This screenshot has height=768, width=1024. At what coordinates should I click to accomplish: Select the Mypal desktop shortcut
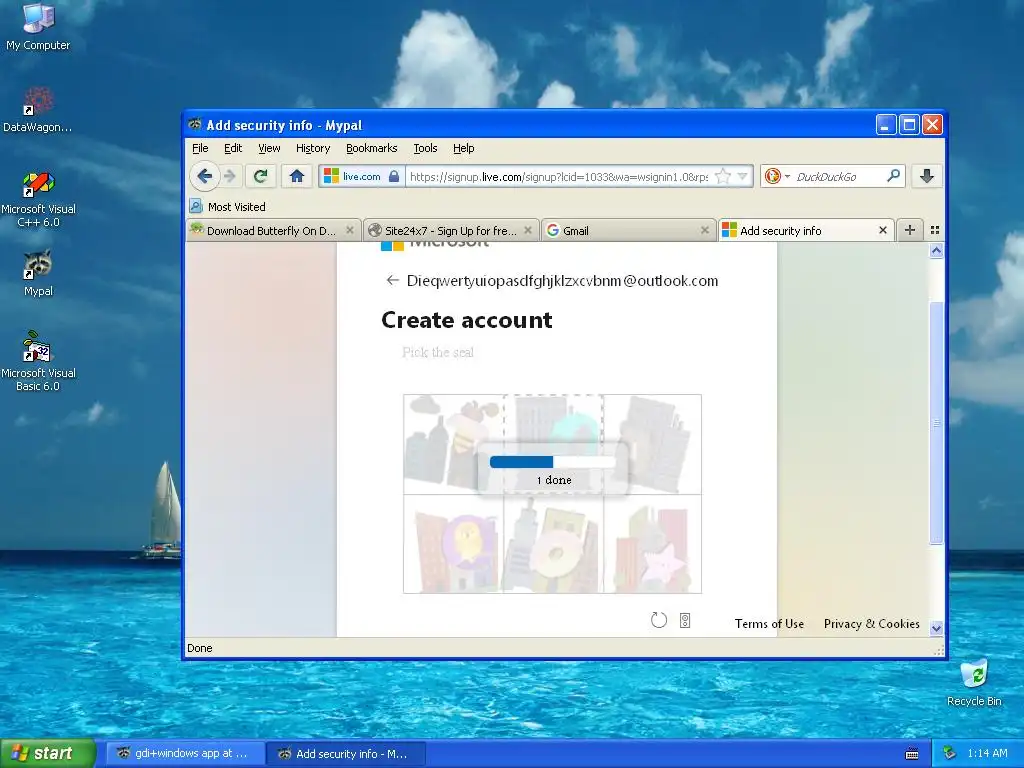pos(38,273)
